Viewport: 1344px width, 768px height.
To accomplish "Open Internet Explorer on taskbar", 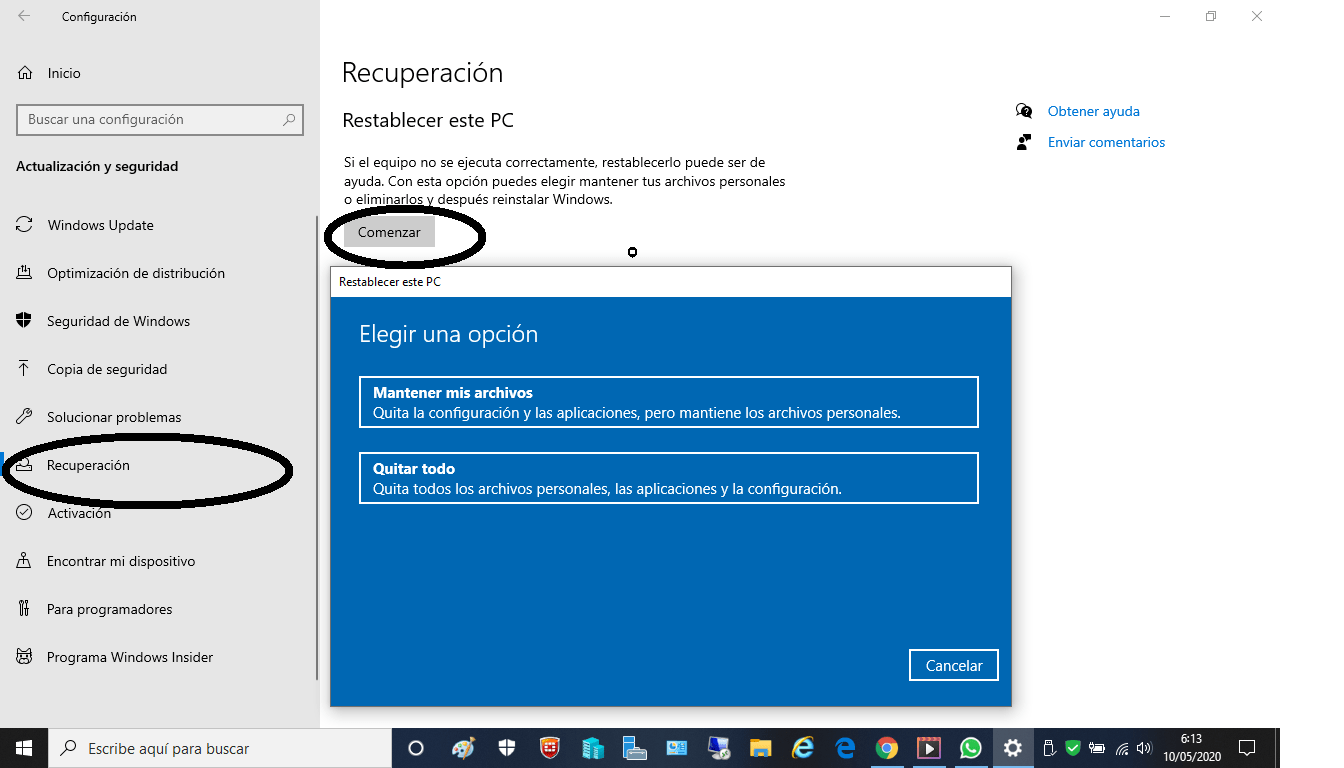I will (803, 748).
